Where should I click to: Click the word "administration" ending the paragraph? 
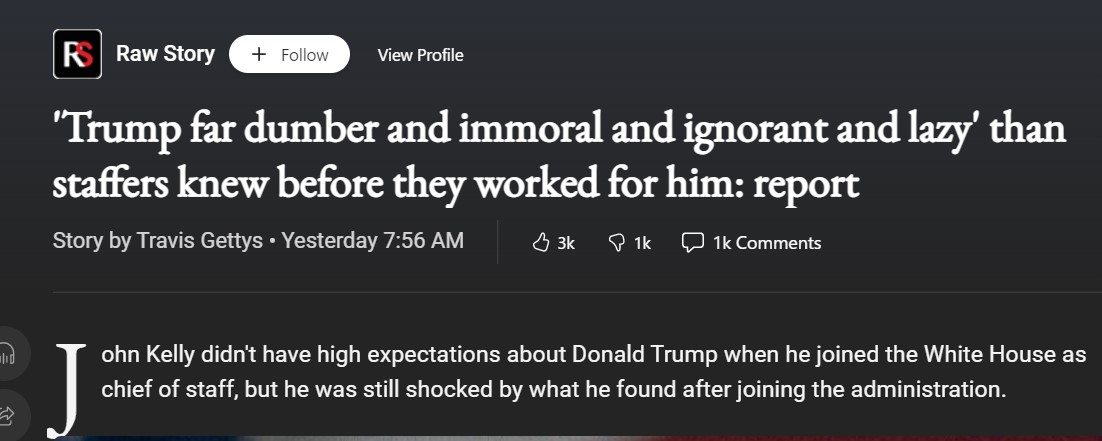[934, 389]
